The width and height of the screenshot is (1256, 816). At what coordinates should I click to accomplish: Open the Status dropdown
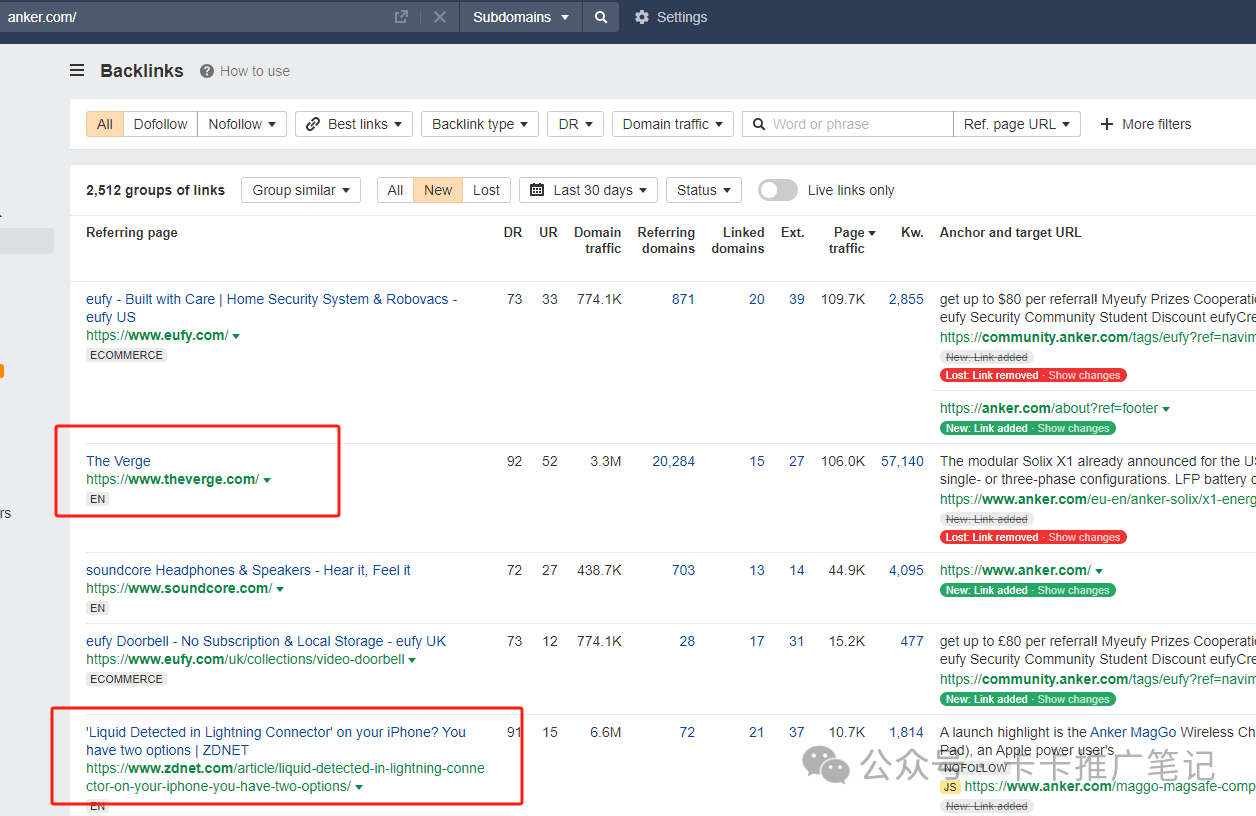click(x=703, y=190)
